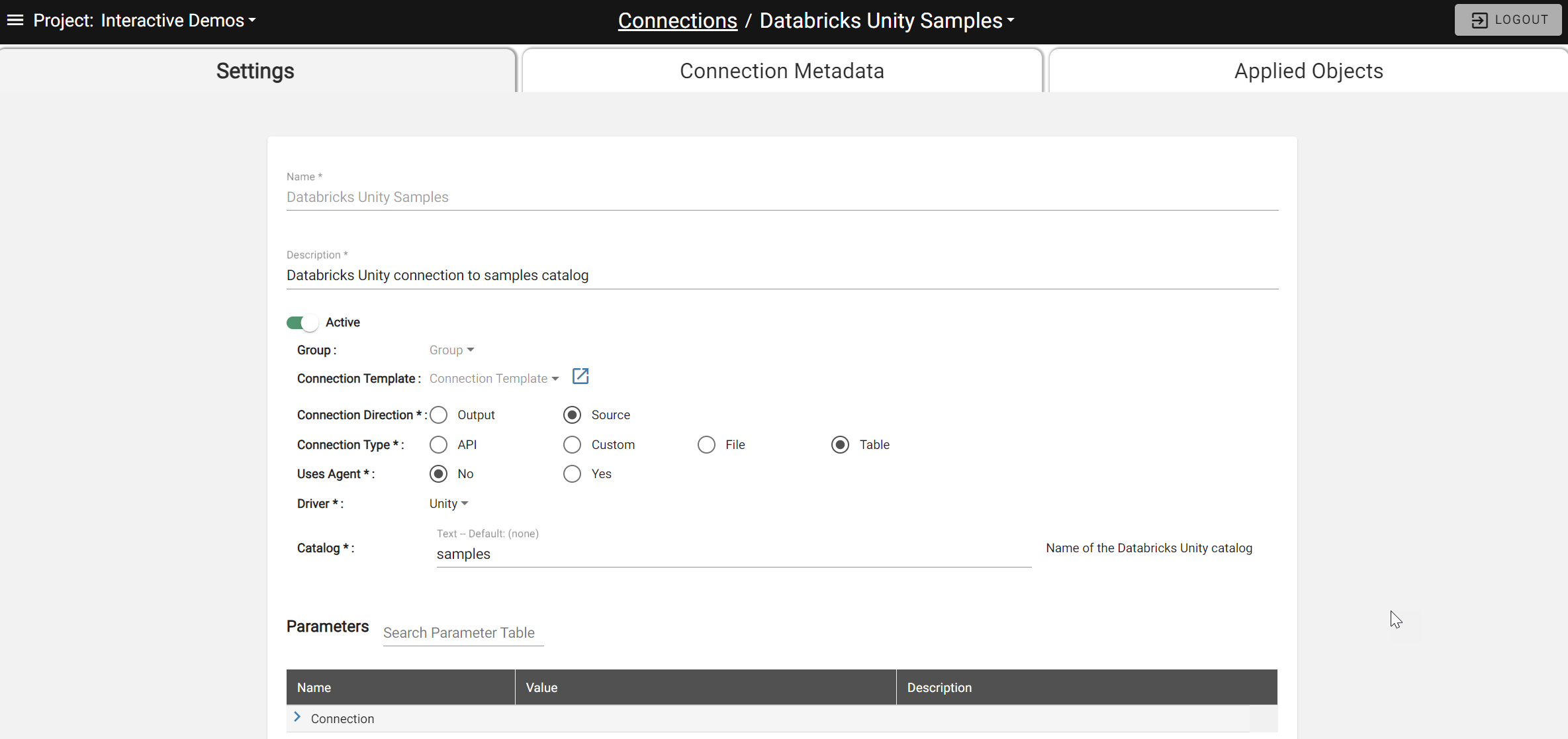Image resolution: width=1568 pixels, height=739 pixels.
Task: Expand the Connection parameter row
Action: point(297,718)
